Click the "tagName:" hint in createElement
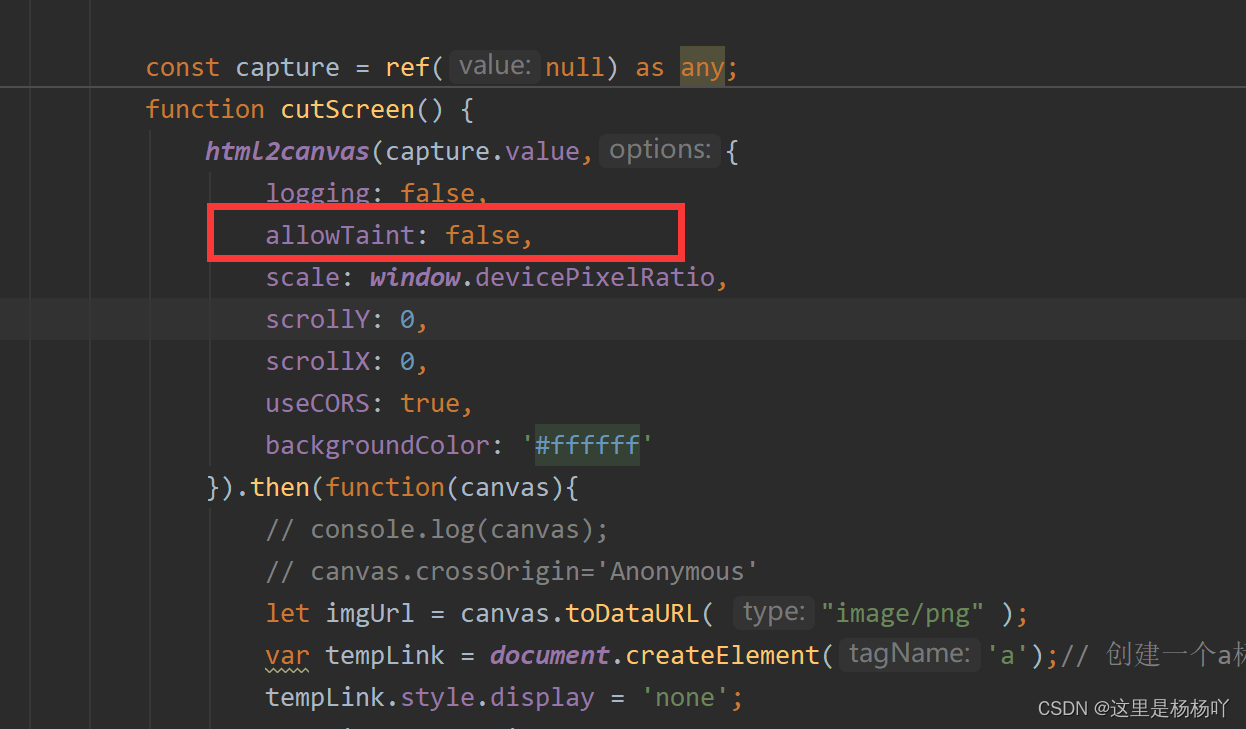The image size is (1246, 729). click(x=908, y=653)
